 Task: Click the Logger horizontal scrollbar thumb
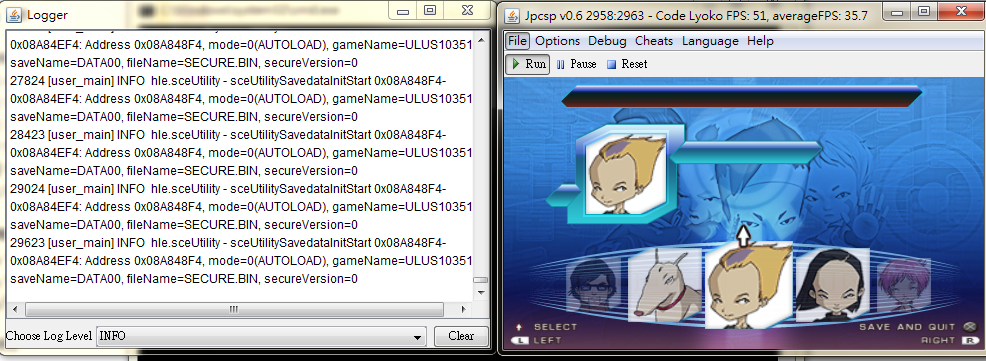(x=233, y=309)
